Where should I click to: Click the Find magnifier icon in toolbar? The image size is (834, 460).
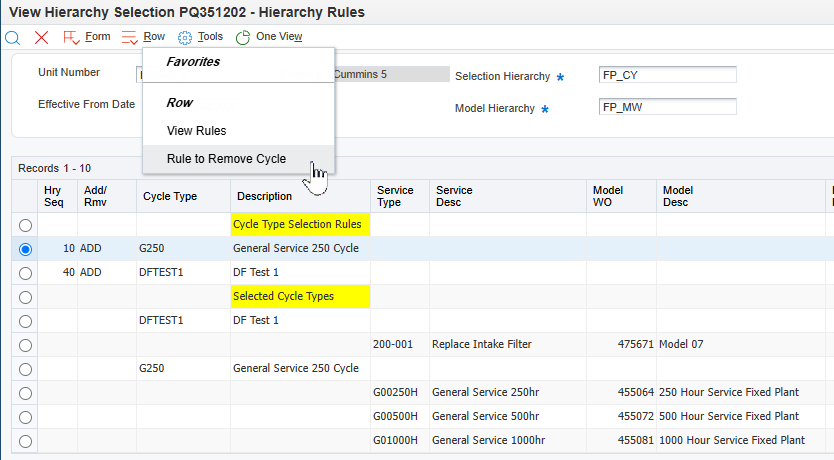click(x=12, y=37)
